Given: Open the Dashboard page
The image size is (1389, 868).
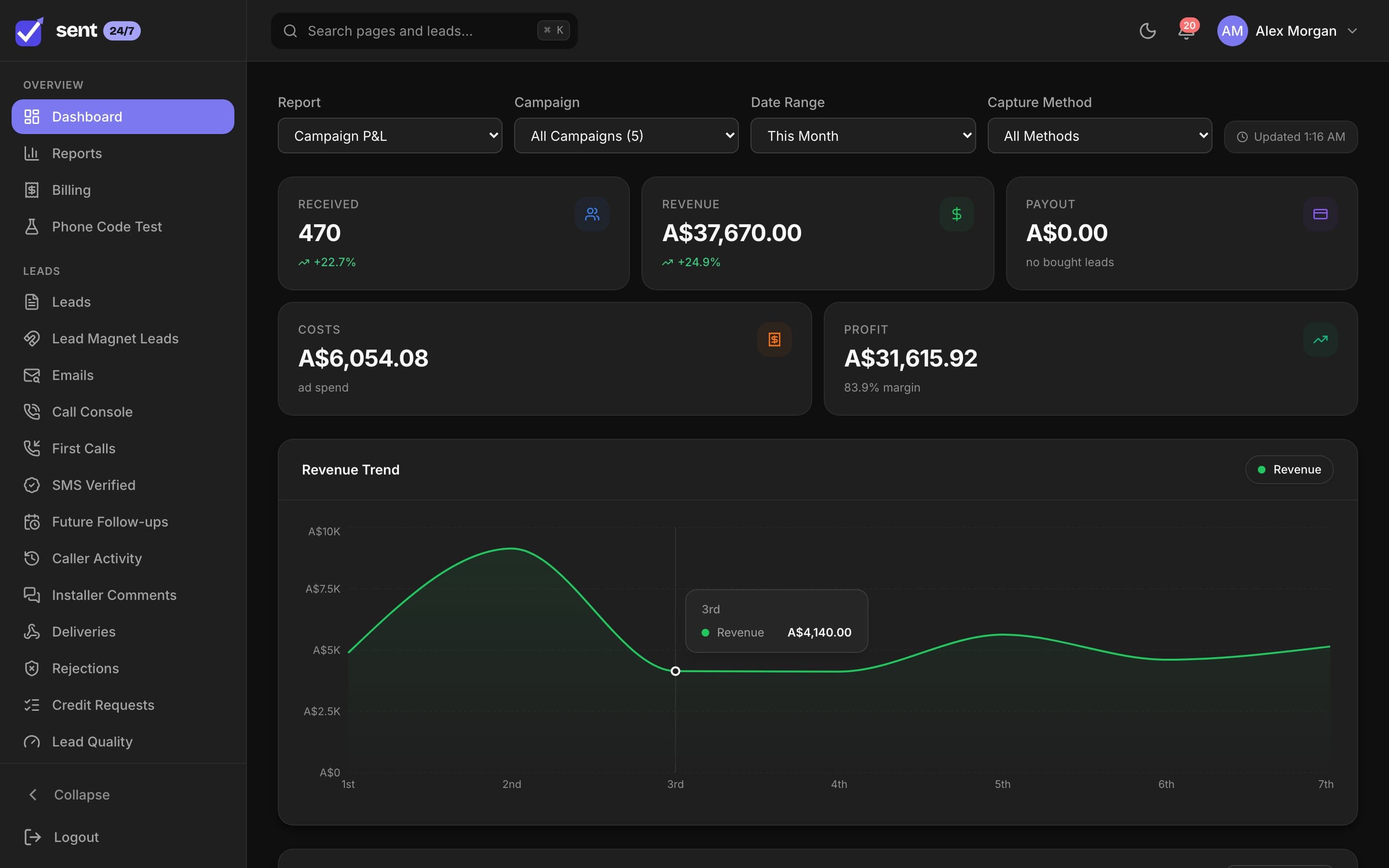Looking at the screenshot, I should (x=123, y=117).
